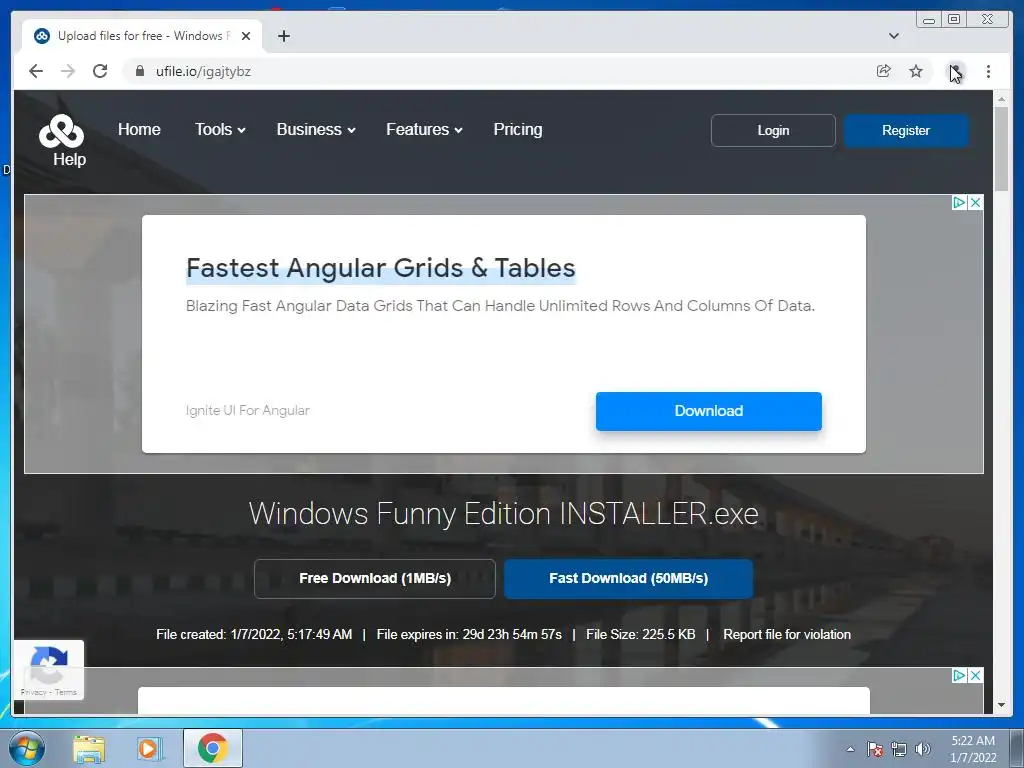The image size is (1024, 768).
Task: Click the file name Windows Funny Edition INSTALLER.exe
Action: 504,514
